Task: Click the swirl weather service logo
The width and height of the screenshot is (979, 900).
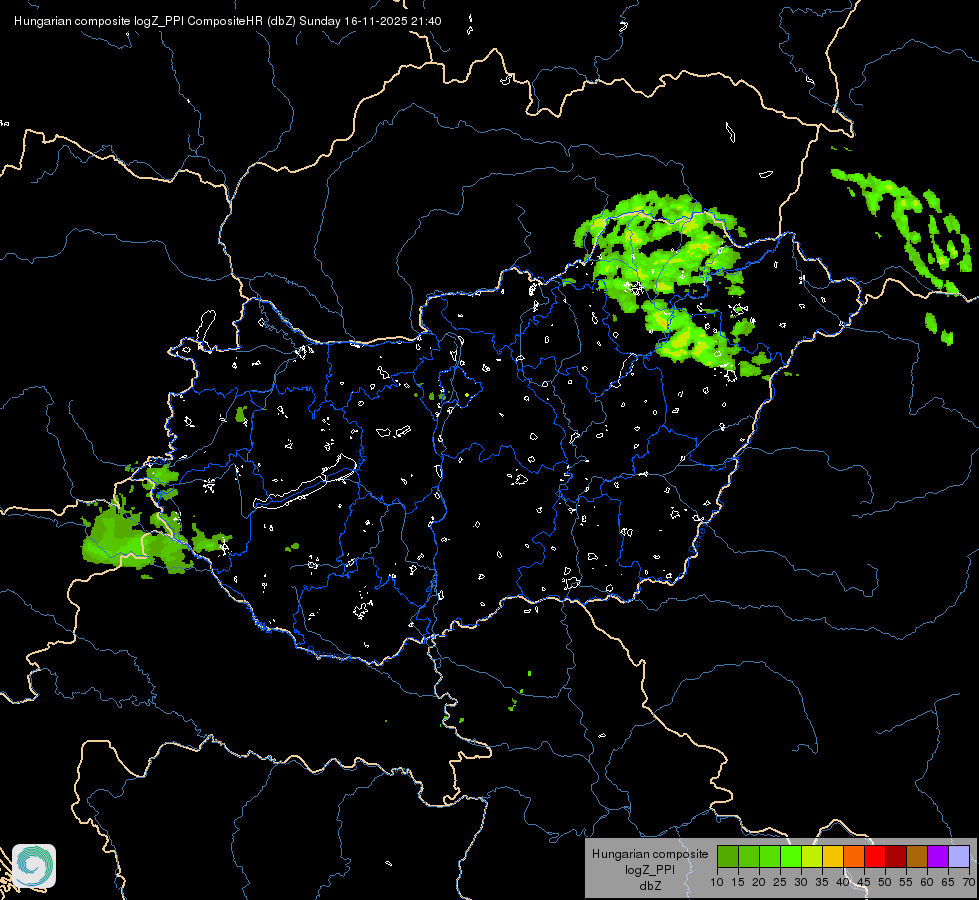Action: click(34, 866)
